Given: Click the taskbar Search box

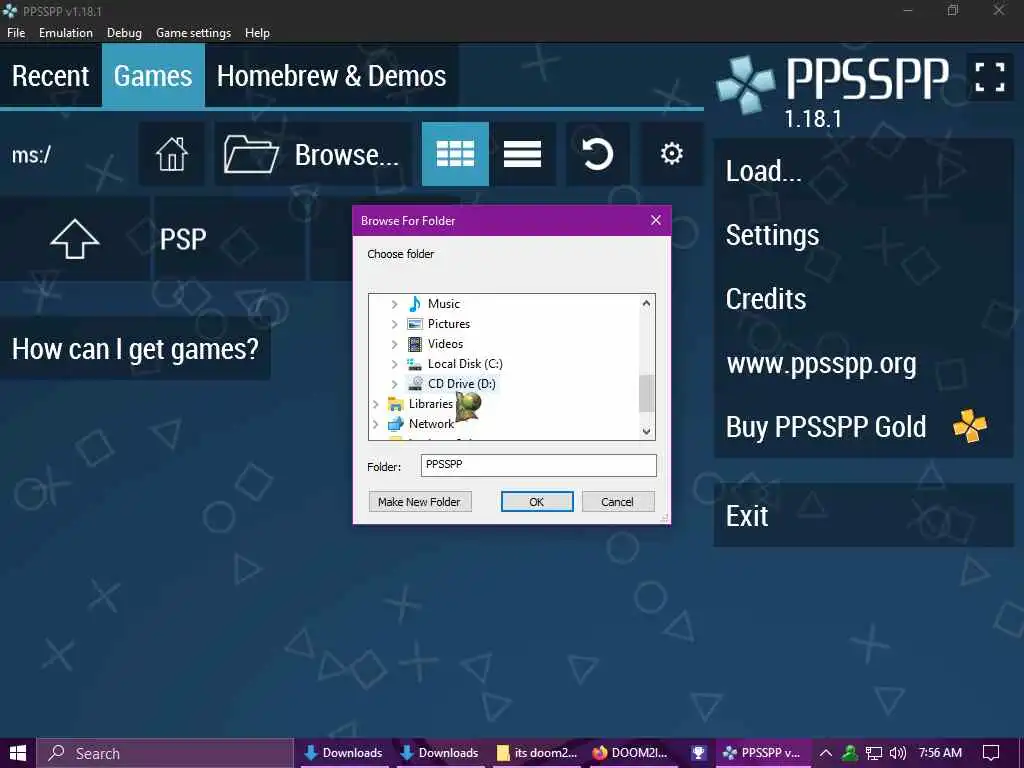Looking at the screenshot, I should pos(165,753).
